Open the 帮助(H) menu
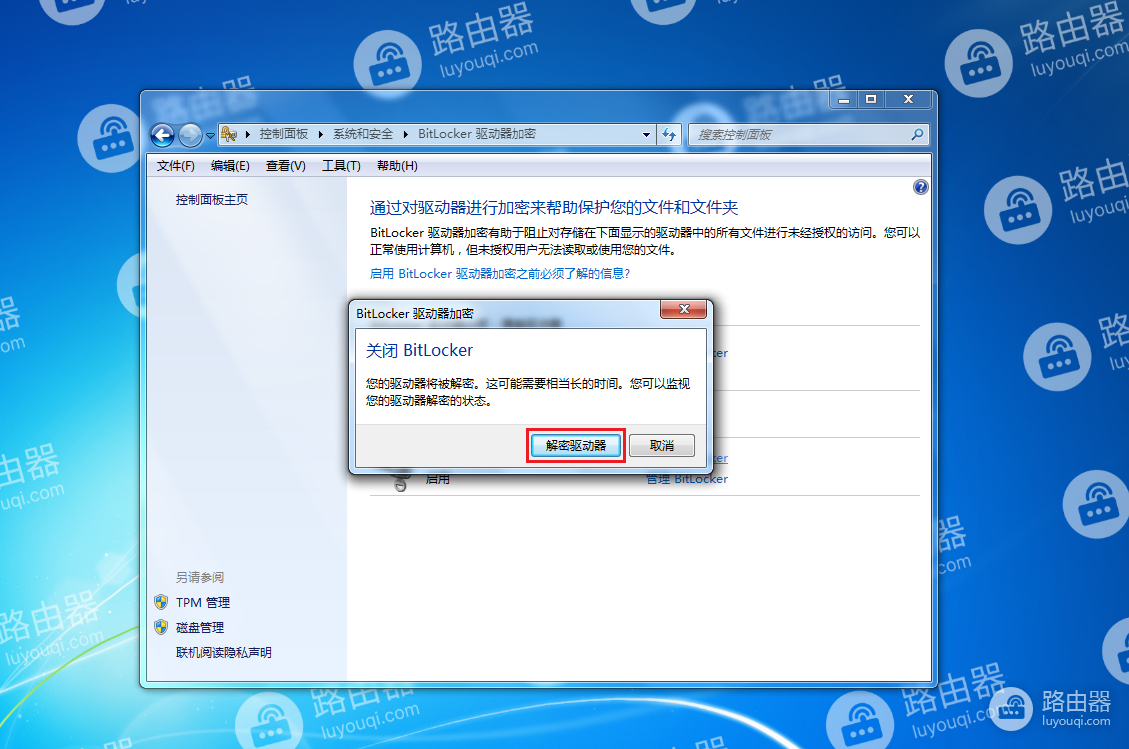The image size is (1129, 749). point(397,166)
